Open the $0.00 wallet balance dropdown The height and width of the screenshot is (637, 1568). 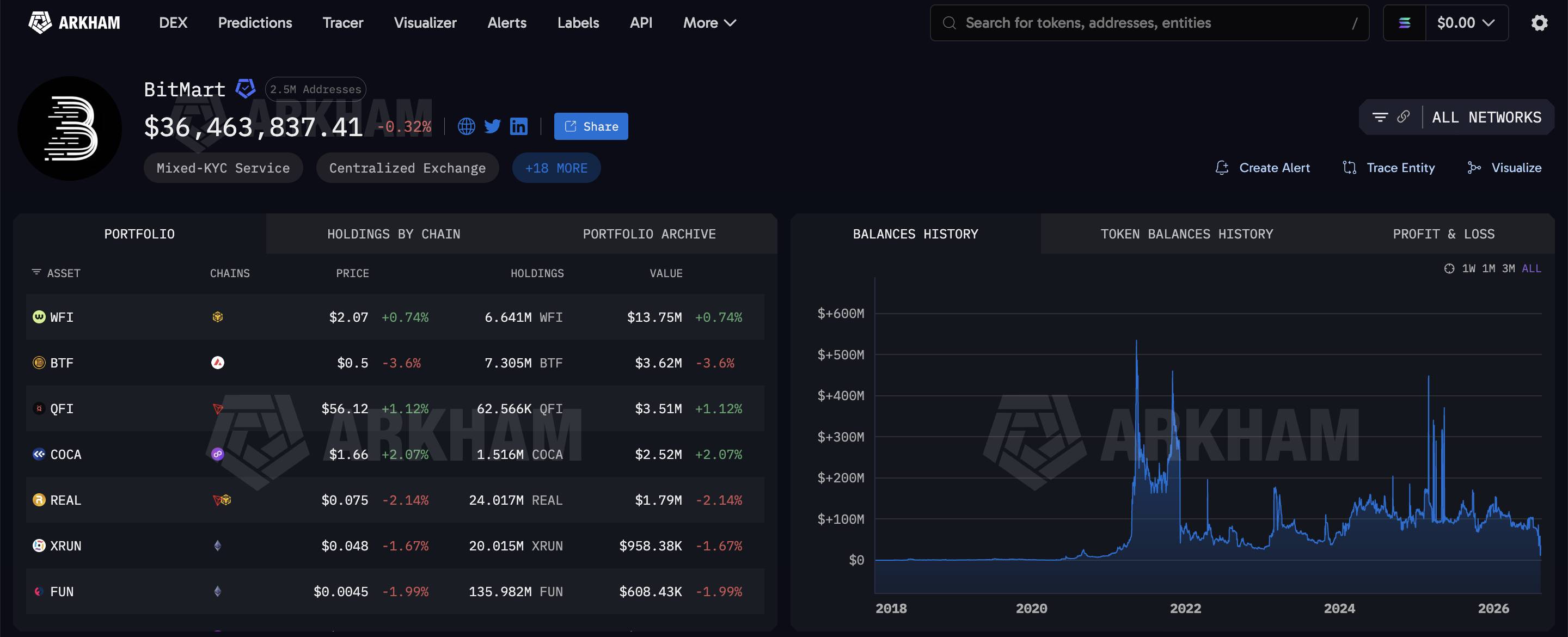pyautogui.click(x=1466, y=23)
